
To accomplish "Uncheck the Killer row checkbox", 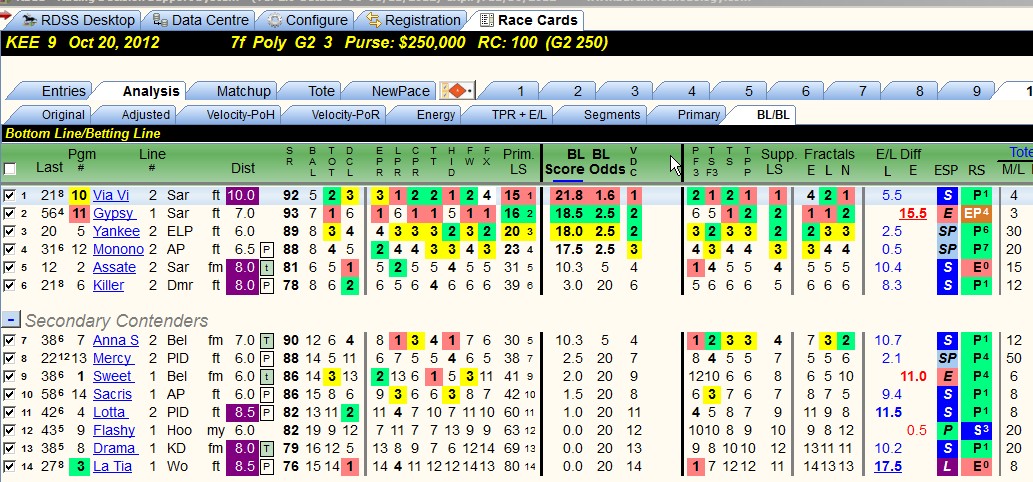I will pyautogui.click(x=9, y=285).
